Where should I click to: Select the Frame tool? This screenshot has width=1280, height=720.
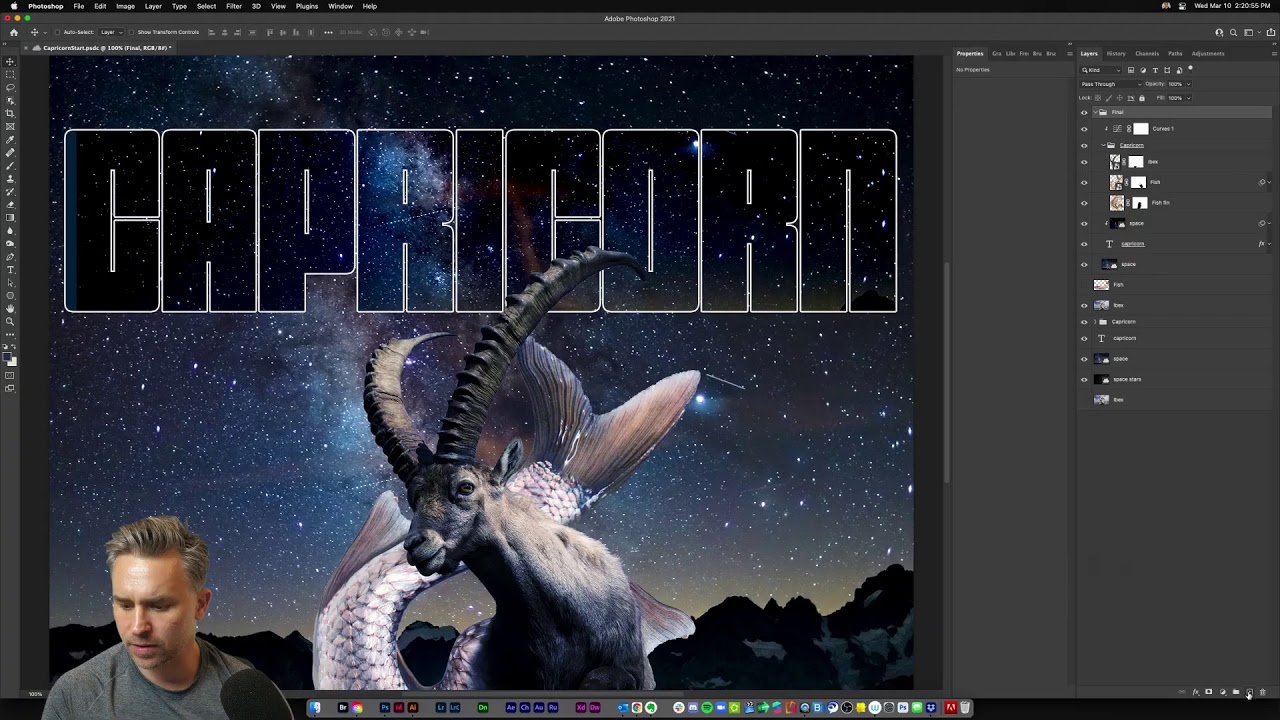coord(10,125)
